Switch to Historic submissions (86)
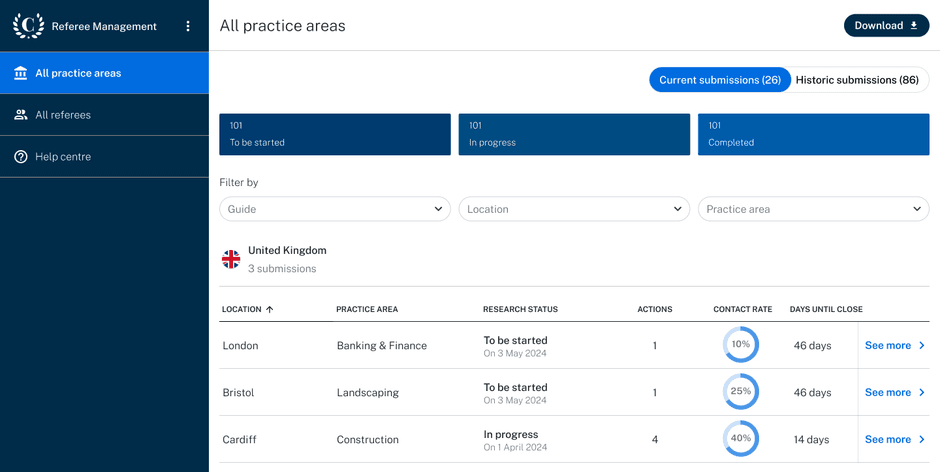 click(857, 80)
